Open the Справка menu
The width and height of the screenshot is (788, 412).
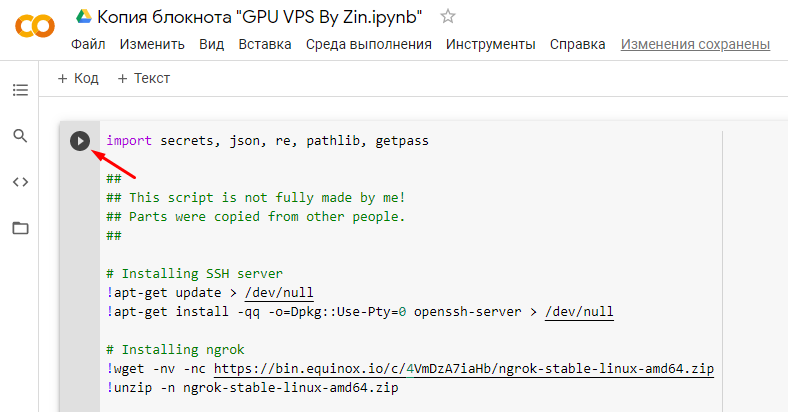[578, 44]
